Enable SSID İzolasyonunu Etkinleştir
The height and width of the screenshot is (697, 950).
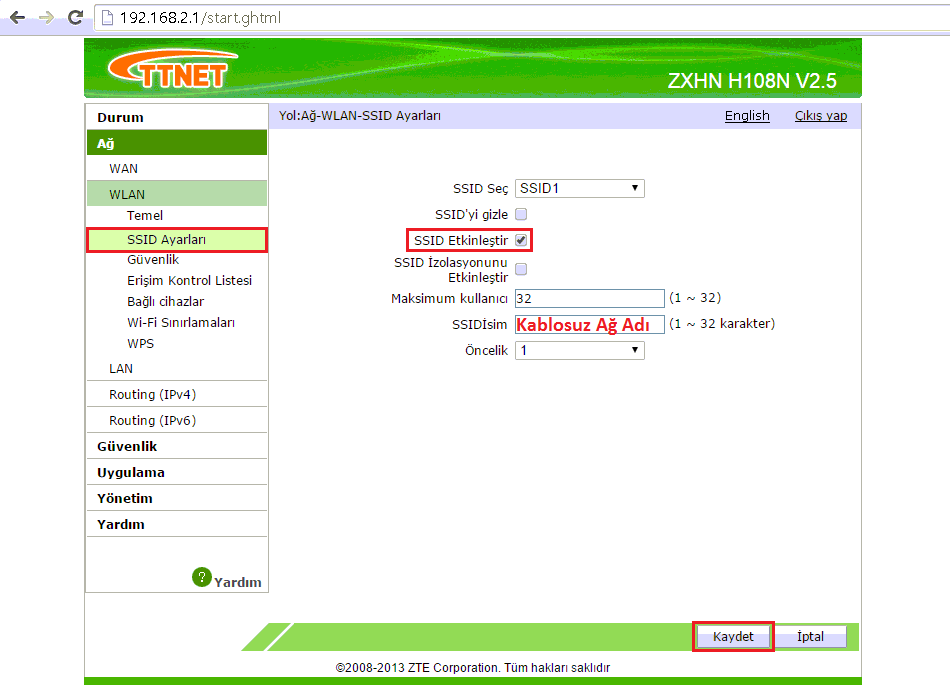click(x=520, y=268)
